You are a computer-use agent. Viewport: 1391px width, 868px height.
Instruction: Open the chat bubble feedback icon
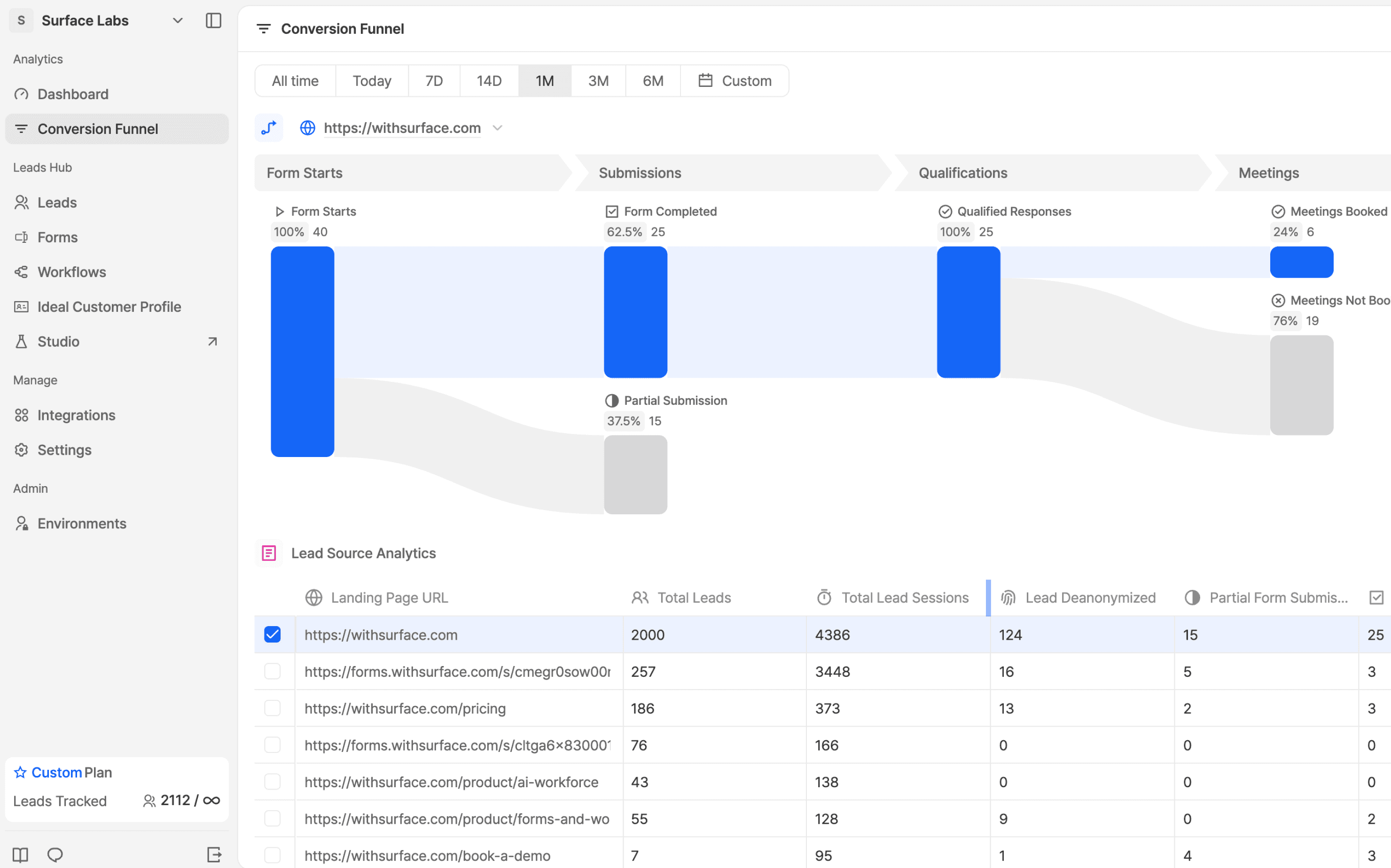55,855
